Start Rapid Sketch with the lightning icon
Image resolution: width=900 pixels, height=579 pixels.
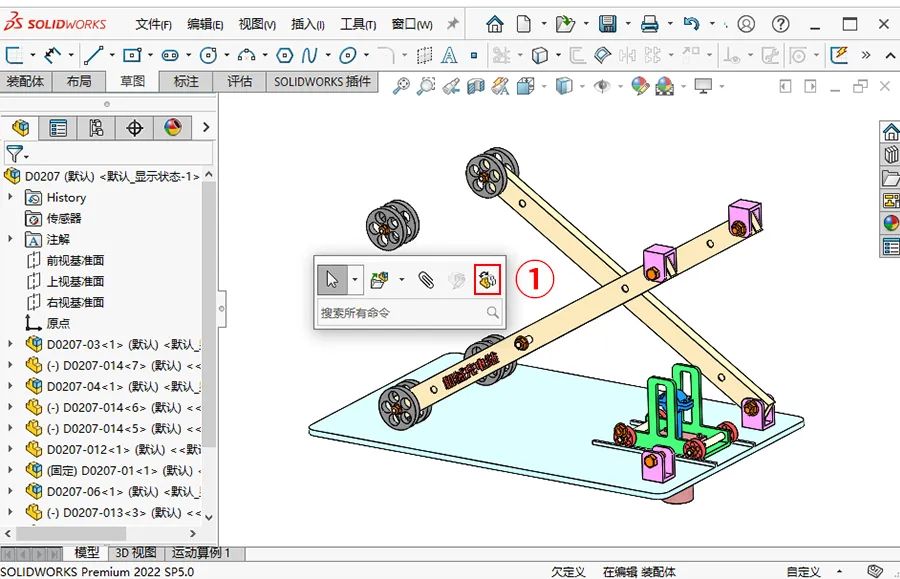click(x=839, y=55)
